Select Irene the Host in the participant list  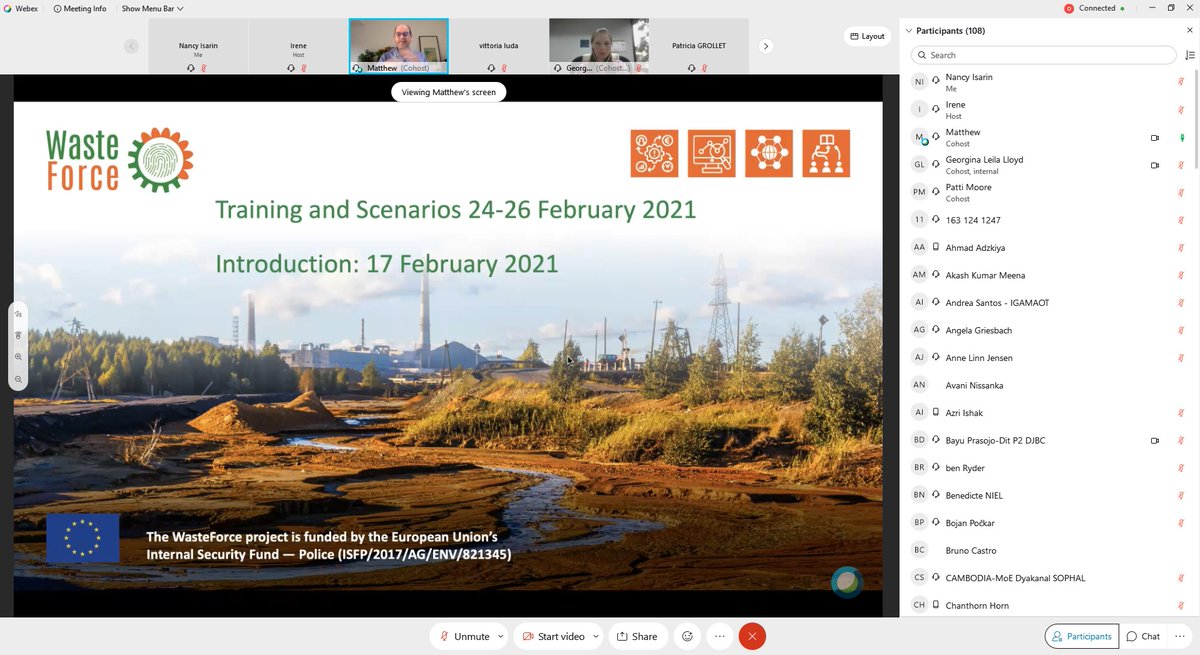pos(1049,110)
